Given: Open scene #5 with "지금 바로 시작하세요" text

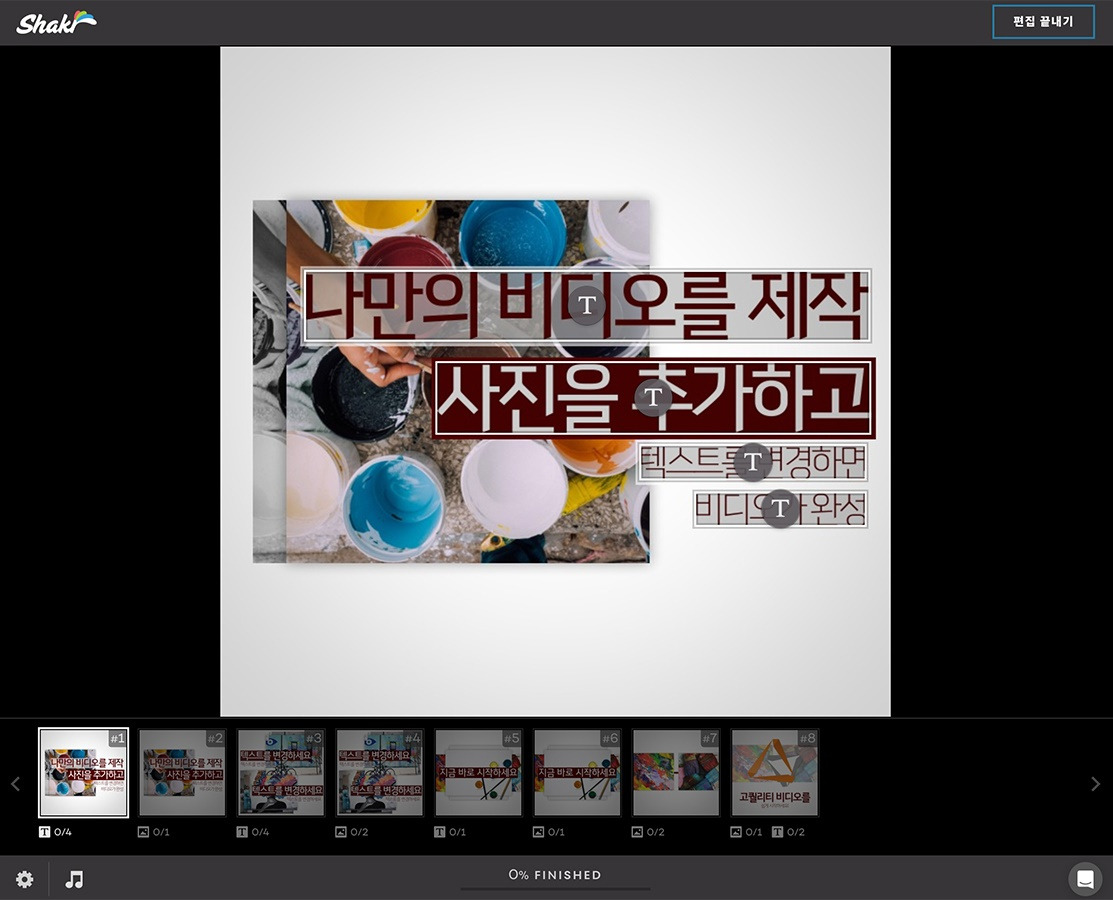Looking at the screenshot, I should (478, 772).
